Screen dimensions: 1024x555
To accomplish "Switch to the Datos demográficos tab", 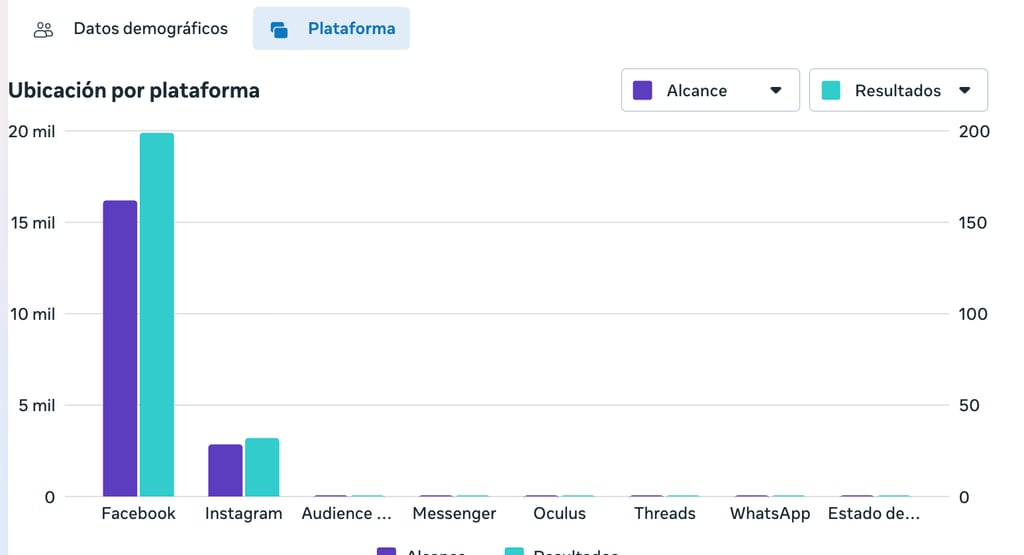I will pyautogui.click(x=150, y=29).
